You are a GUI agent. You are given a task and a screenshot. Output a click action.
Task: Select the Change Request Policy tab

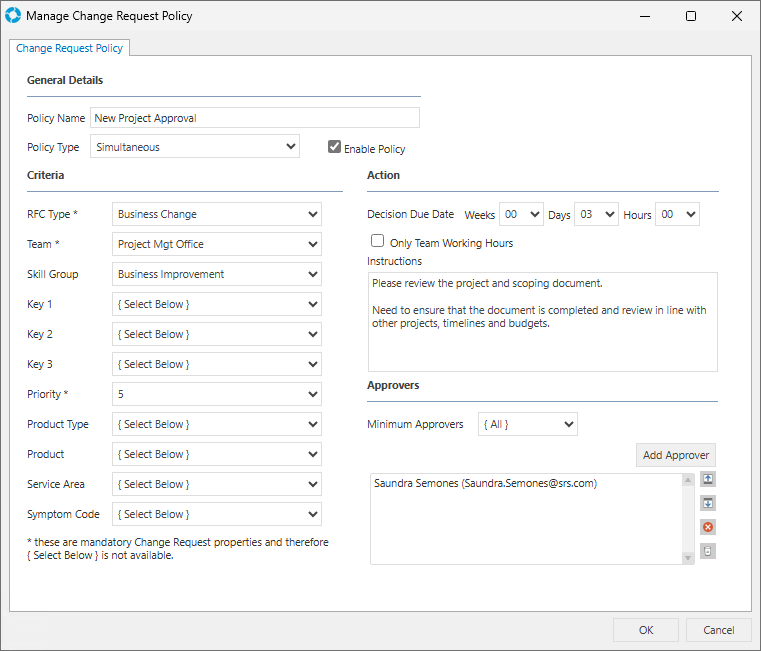click(69, 48)
